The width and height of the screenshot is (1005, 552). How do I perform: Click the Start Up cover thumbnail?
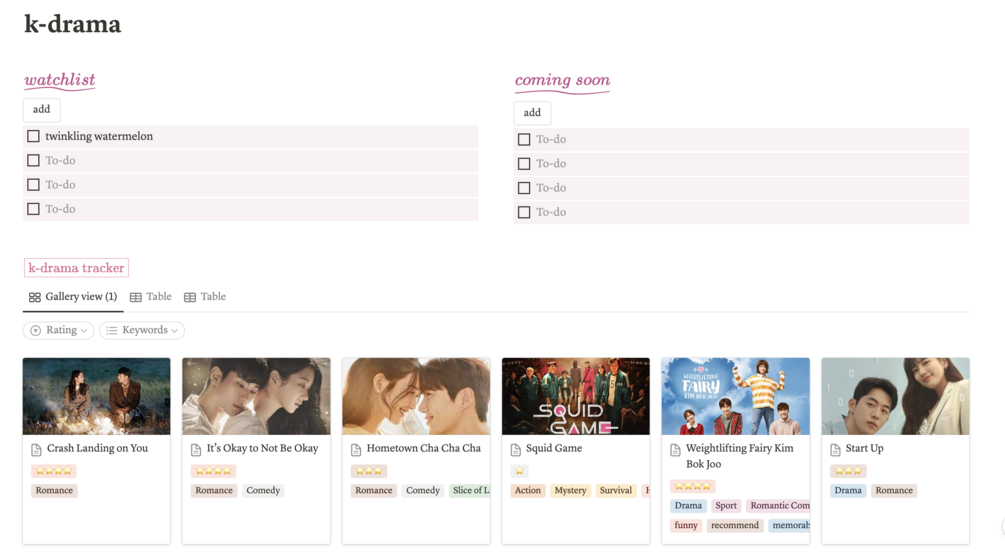[x=895, y=396]
